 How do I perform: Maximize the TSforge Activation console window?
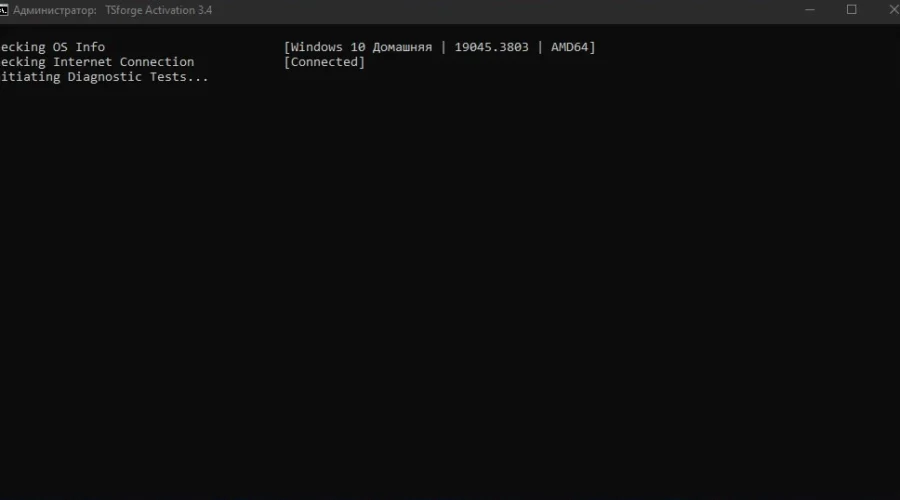click(851, 10)
